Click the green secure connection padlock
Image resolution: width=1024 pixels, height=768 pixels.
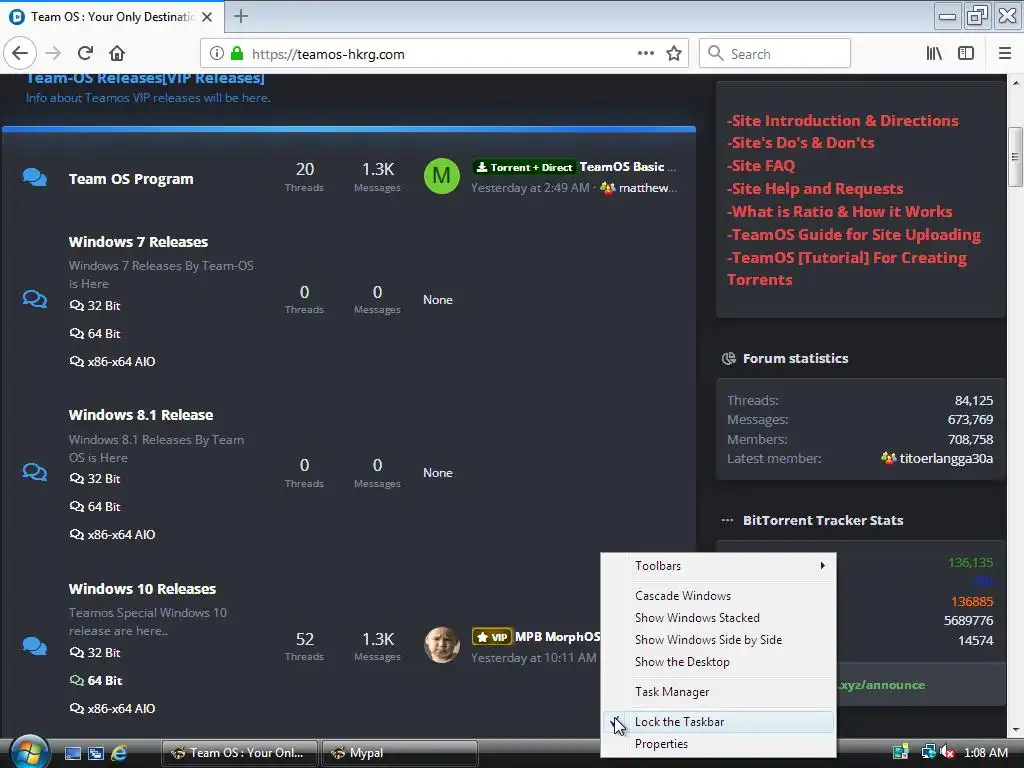click(237, 54)
